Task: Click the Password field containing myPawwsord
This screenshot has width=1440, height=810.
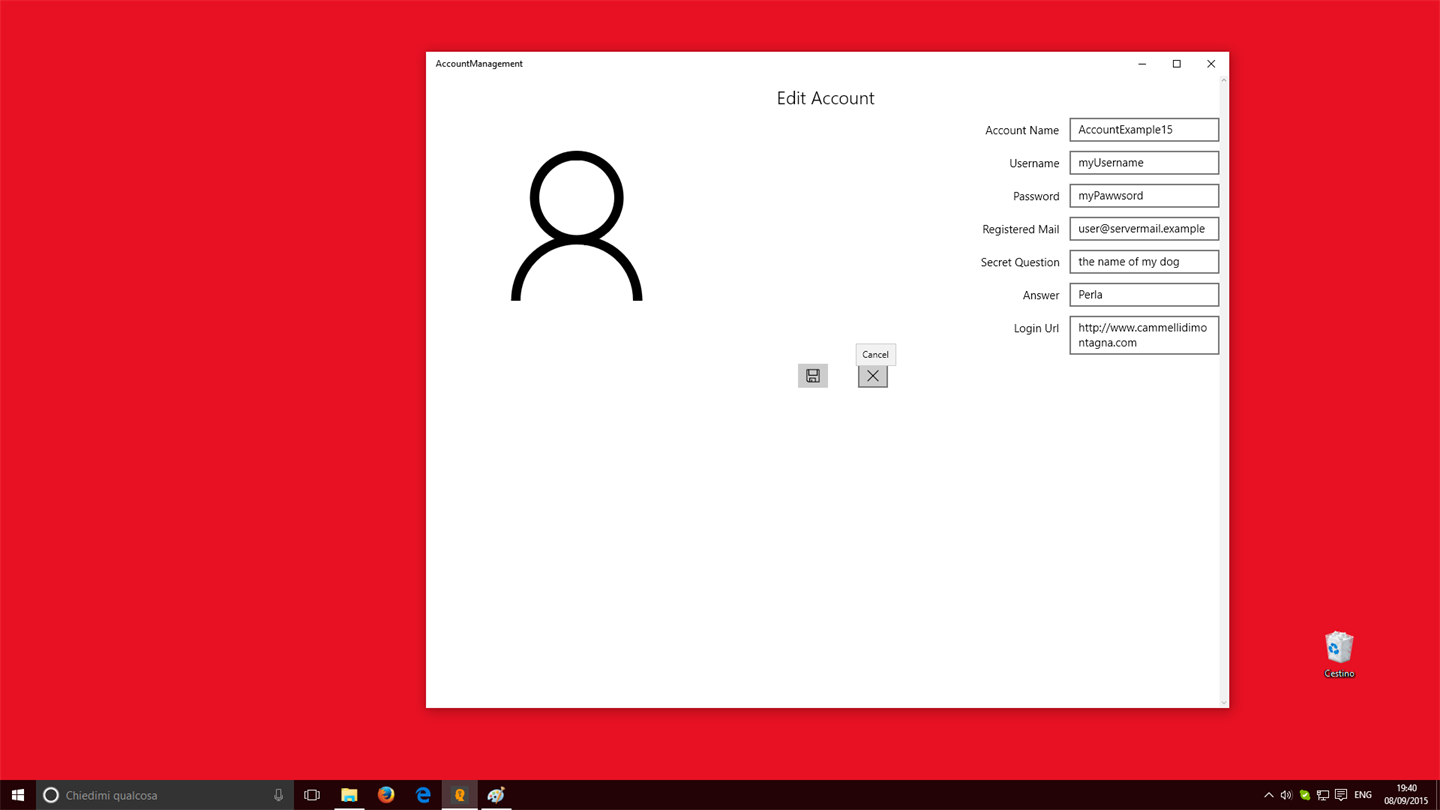Action: [x=1144, y=196]
